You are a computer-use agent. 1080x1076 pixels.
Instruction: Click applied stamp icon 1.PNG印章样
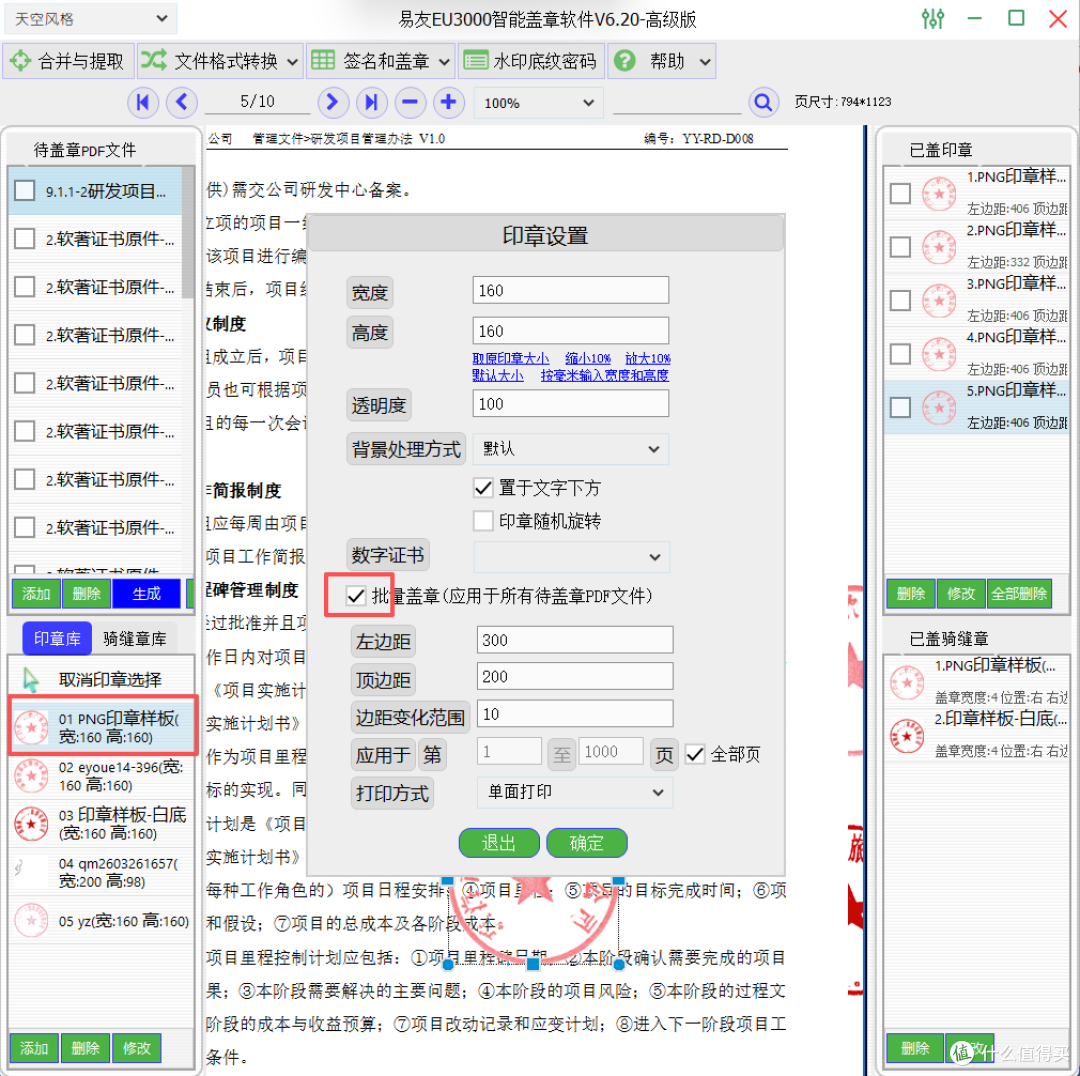(x=939, y=194)
